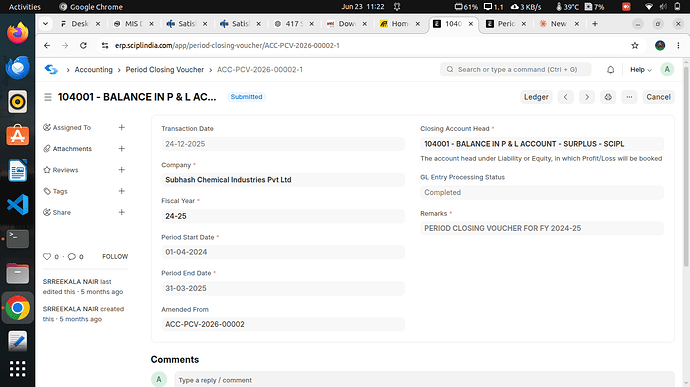Open the notifications bell

click(610, 70)
